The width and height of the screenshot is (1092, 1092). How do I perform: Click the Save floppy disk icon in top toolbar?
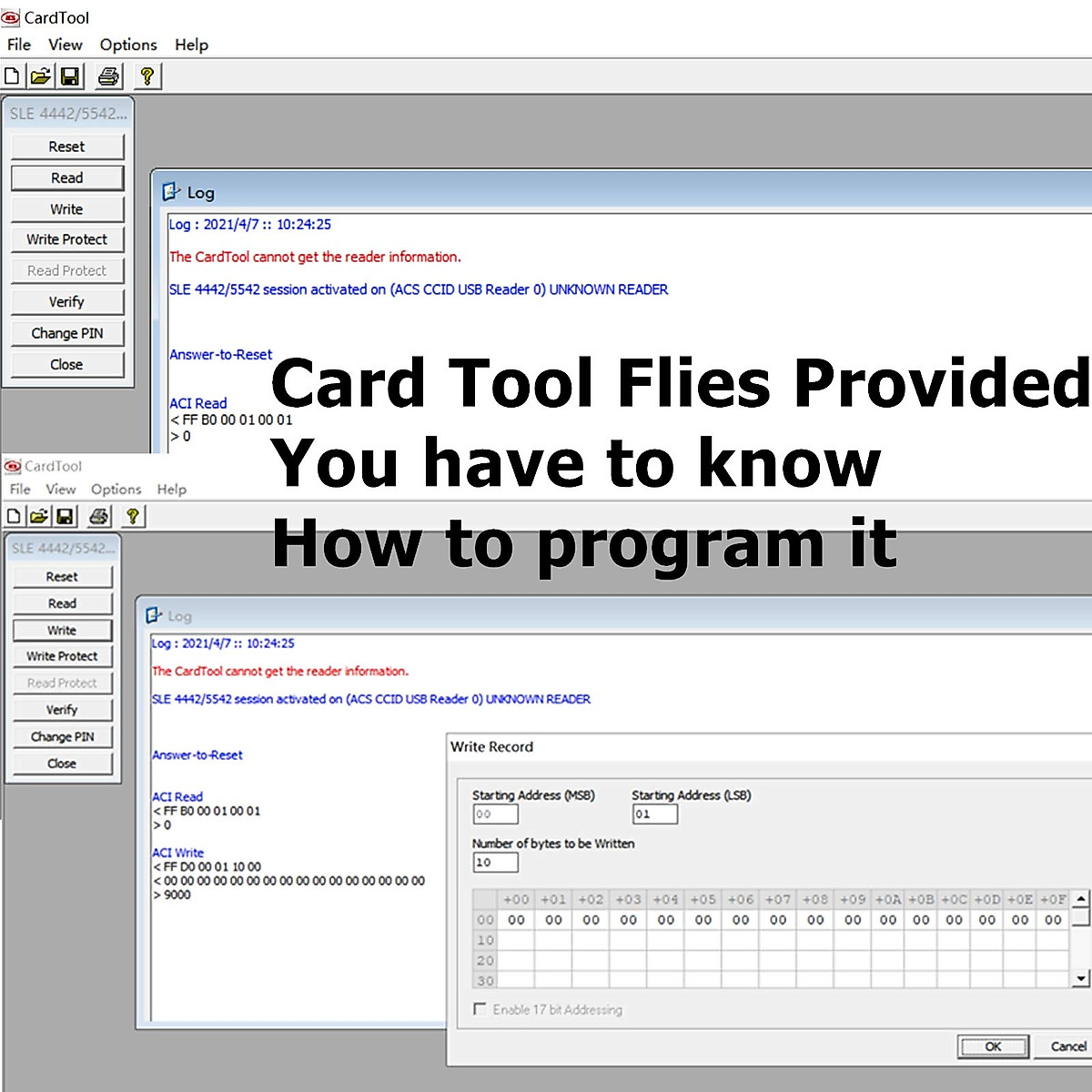(70, 76)
